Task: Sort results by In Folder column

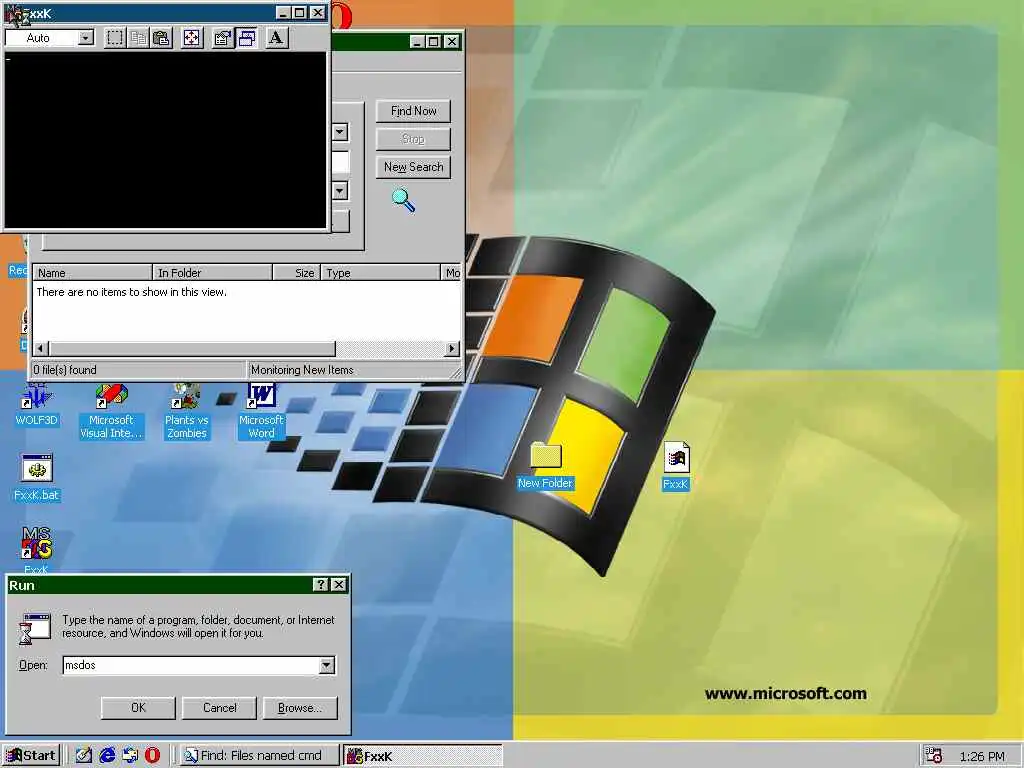Action: [x=212, y=272]
